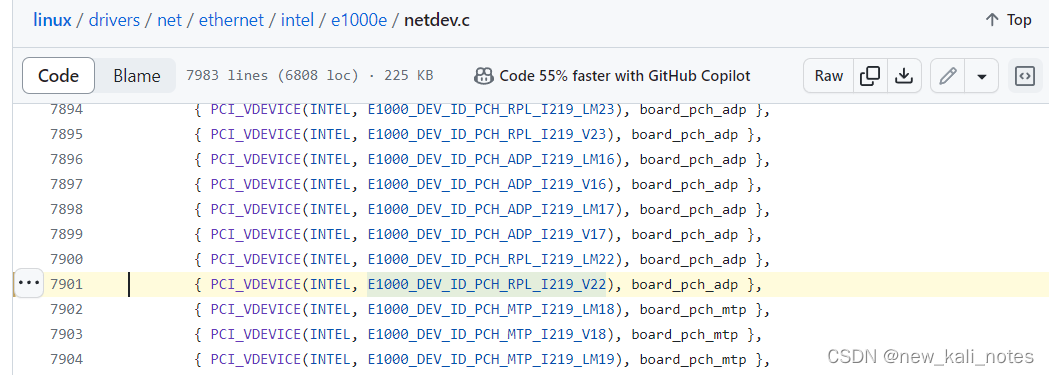This screenshot has height=375, width=1049.
Task: Open ethernet folder breadcrumb
Action: pos(231,20)
